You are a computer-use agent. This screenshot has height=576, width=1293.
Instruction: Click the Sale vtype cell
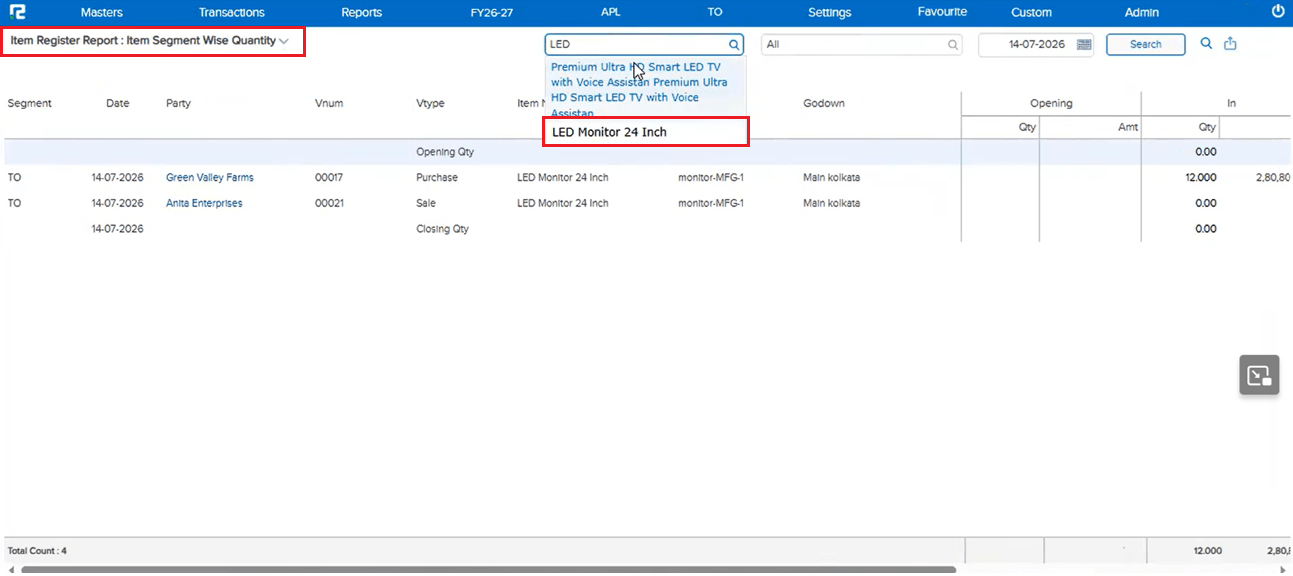point(426,203)
